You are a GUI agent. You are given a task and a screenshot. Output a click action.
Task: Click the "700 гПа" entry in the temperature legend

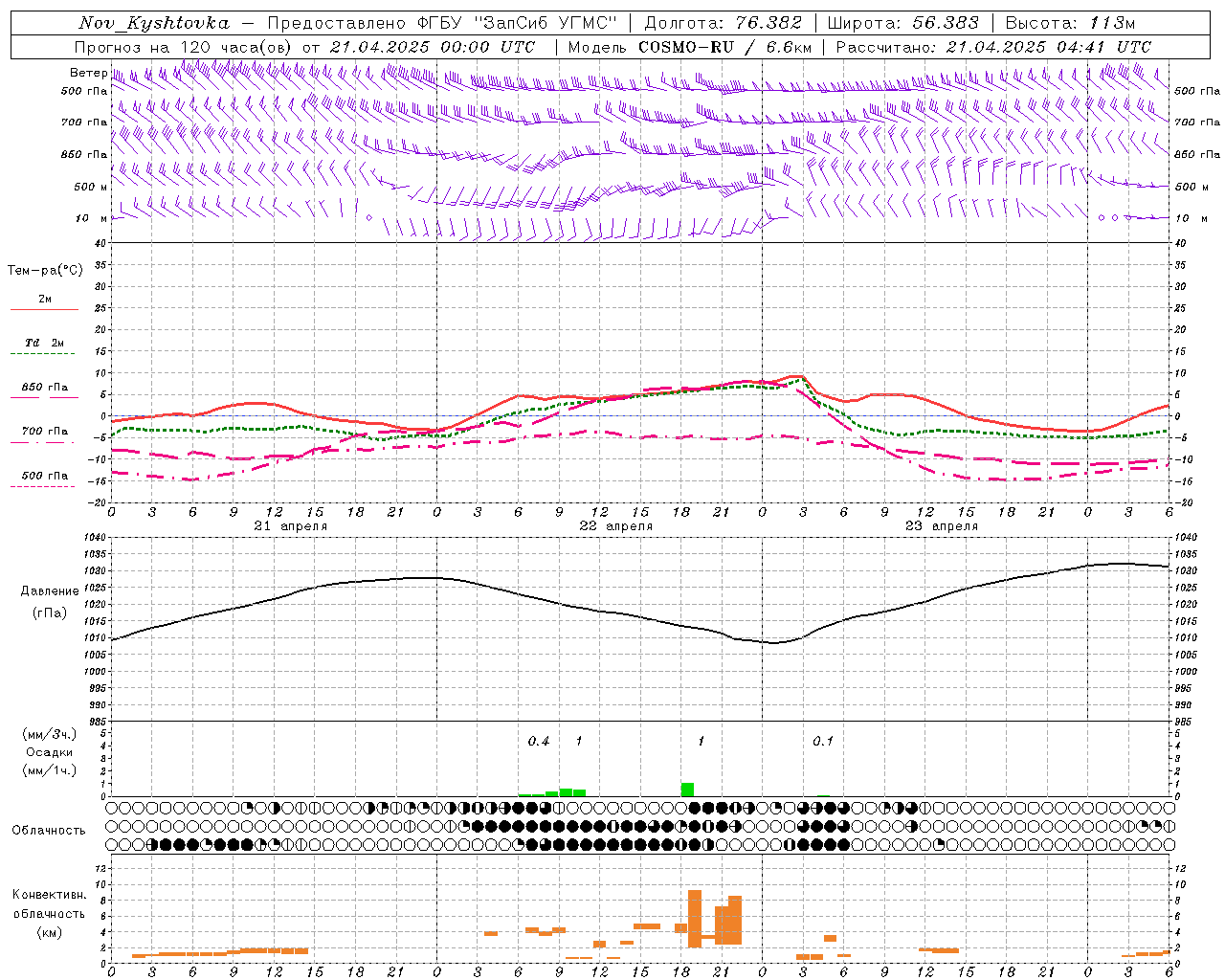[45, 432]
